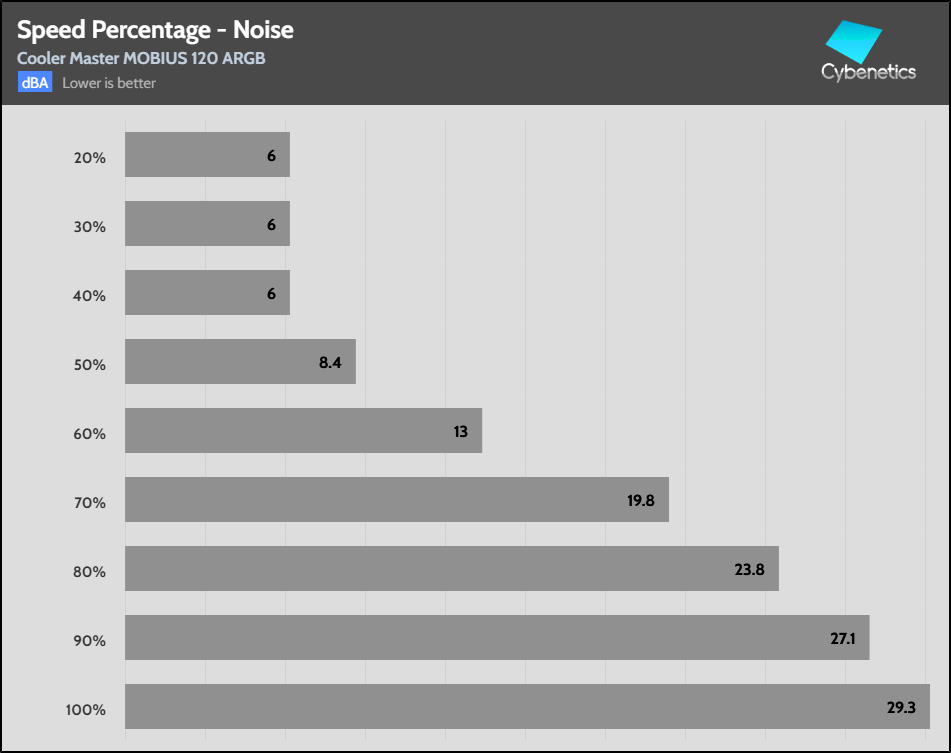951x753 pixels.
Task: Click the Speed Percentage - Noise title
Action: tap(155, 30)
